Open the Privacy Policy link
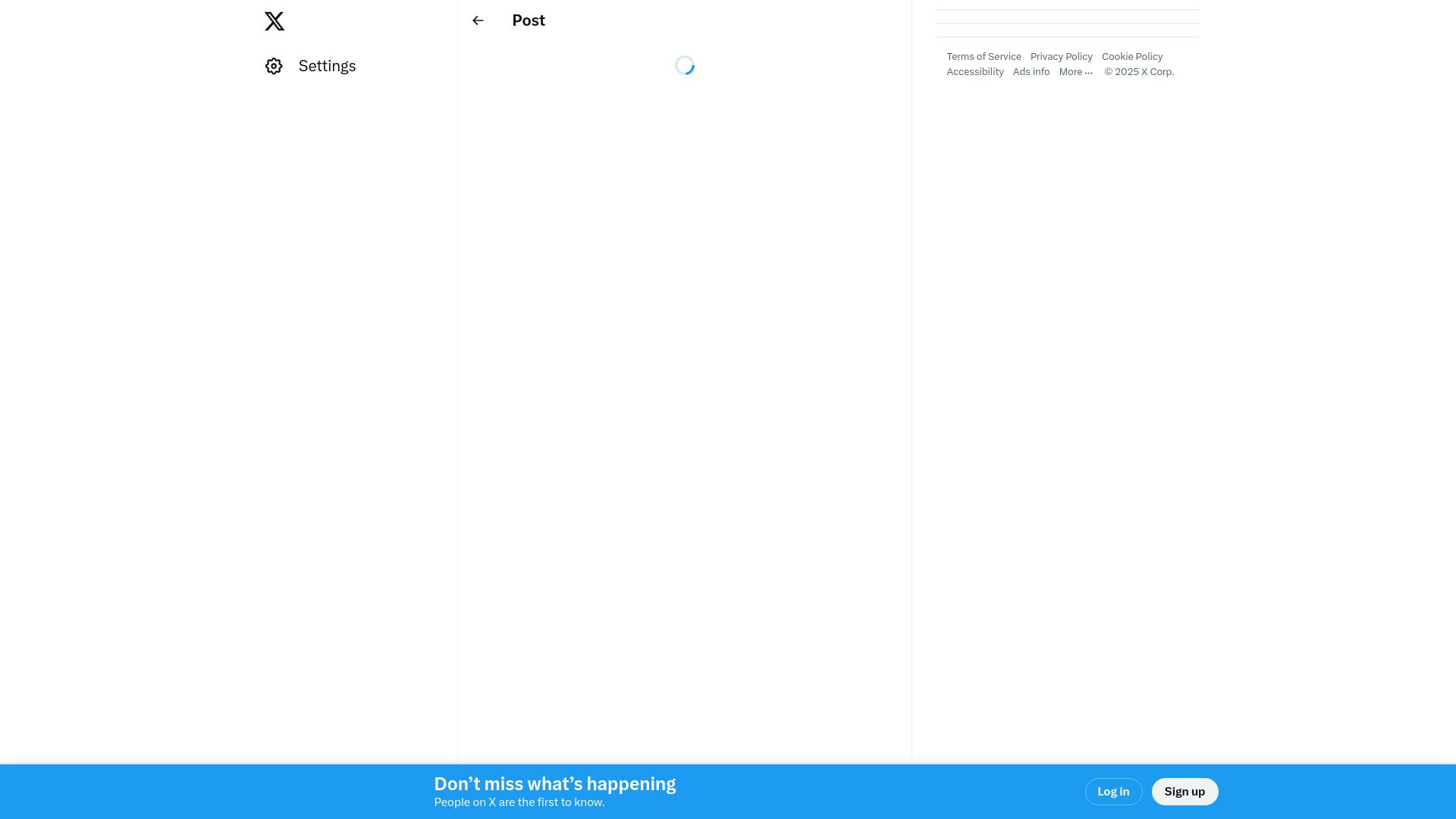The width and height of the screenshot is (1456, 819). tap(1061, 57)
